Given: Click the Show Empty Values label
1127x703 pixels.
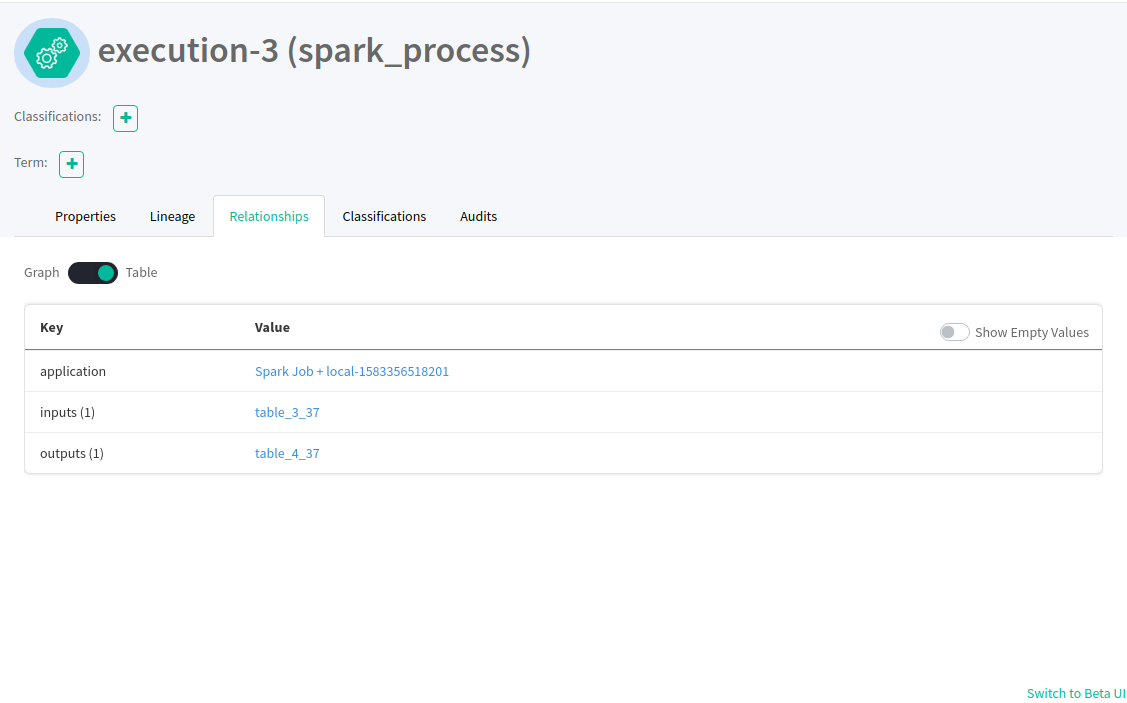Looking at the screenshot, I should tap(1031, 332).
